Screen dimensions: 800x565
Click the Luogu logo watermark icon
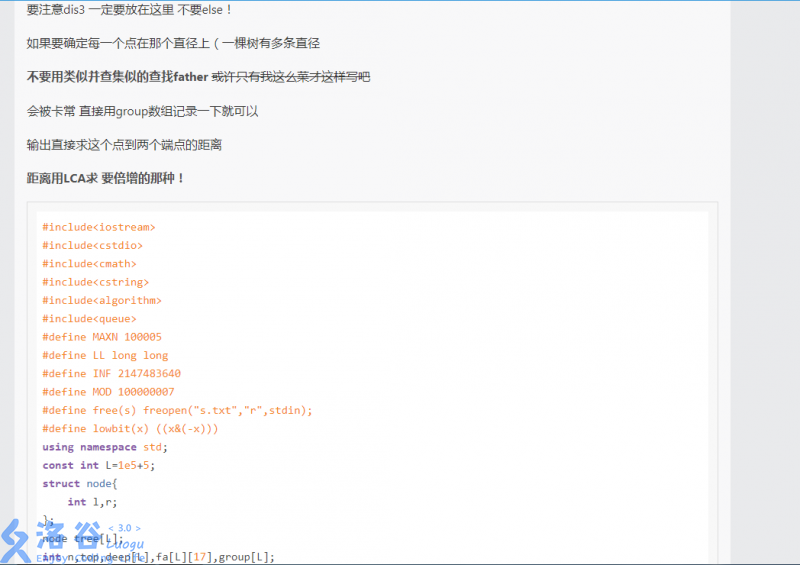coord(18,541)
